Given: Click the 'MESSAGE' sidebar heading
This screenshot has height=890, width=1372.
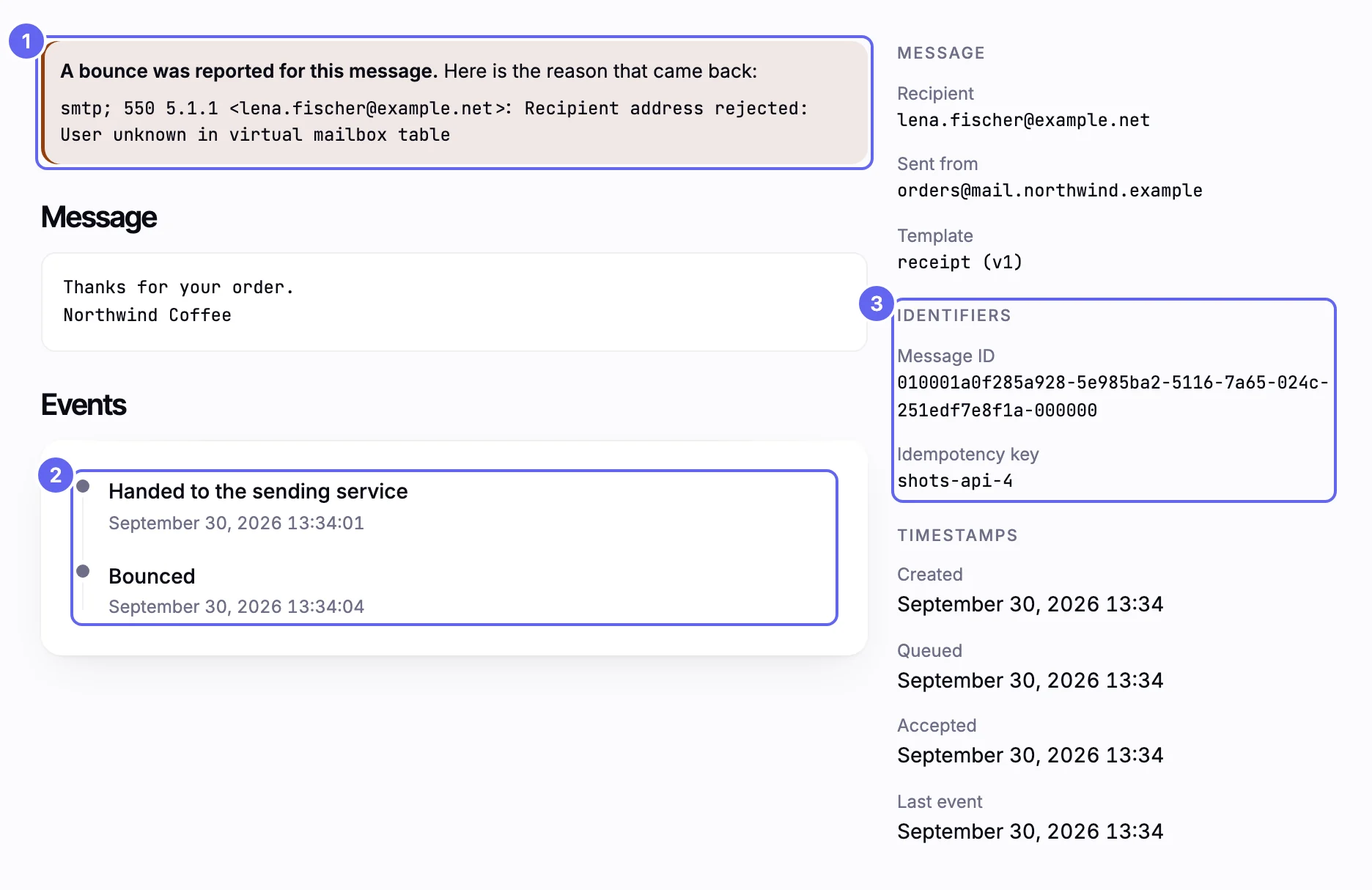Looking at the screenshot, I should 941,53.
